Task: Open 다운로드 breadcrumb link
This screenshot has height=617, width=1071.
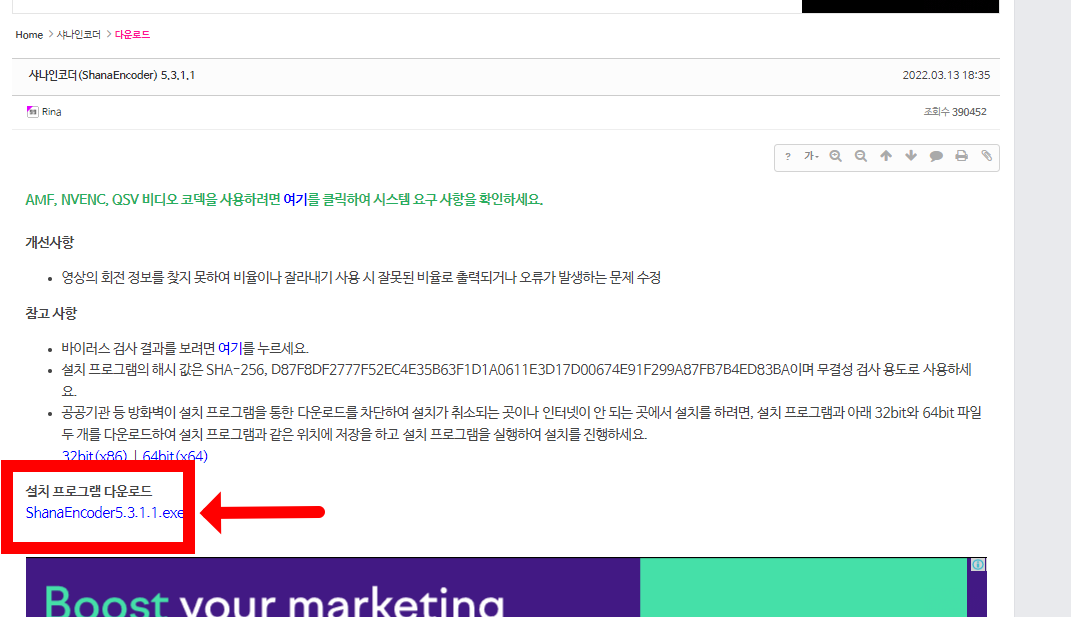Action: point(133,35)
